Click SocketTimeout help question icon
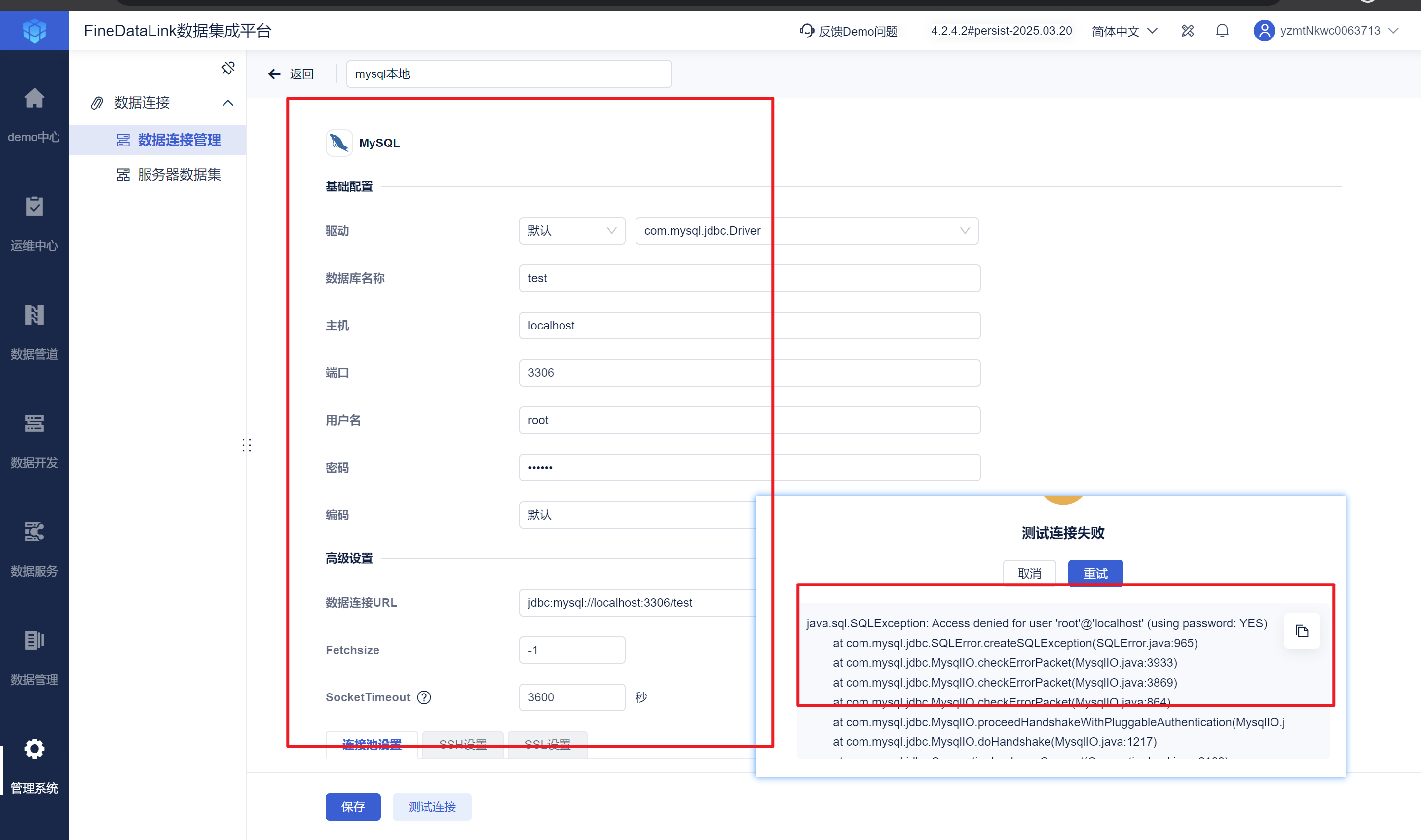 (x=423, y=697)
